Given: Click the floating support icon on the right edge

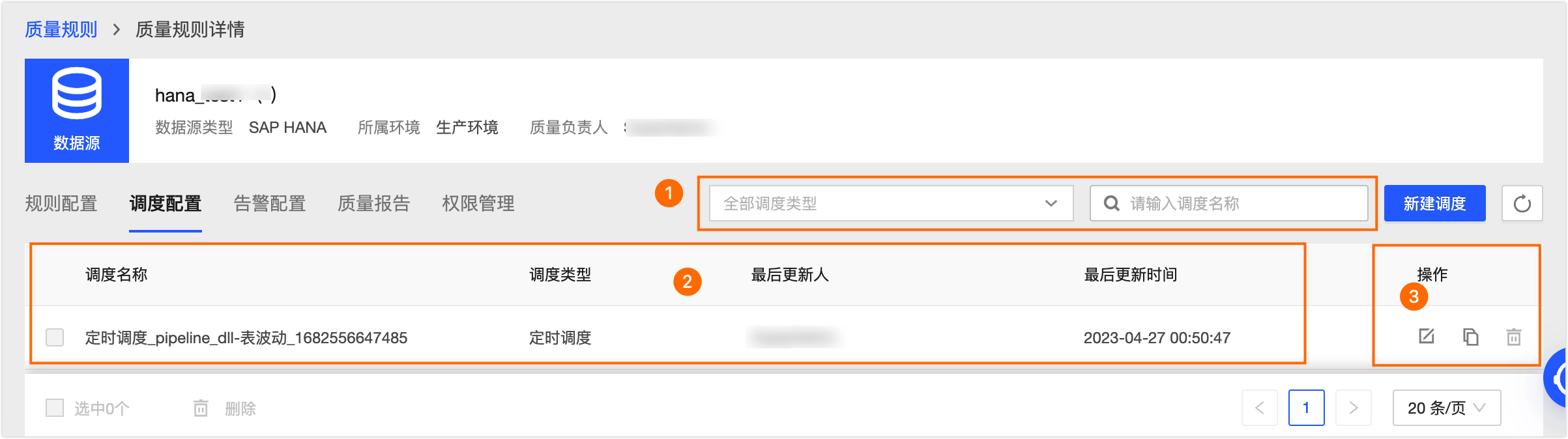Looking at the screenshot, I should coord(1558,378).
